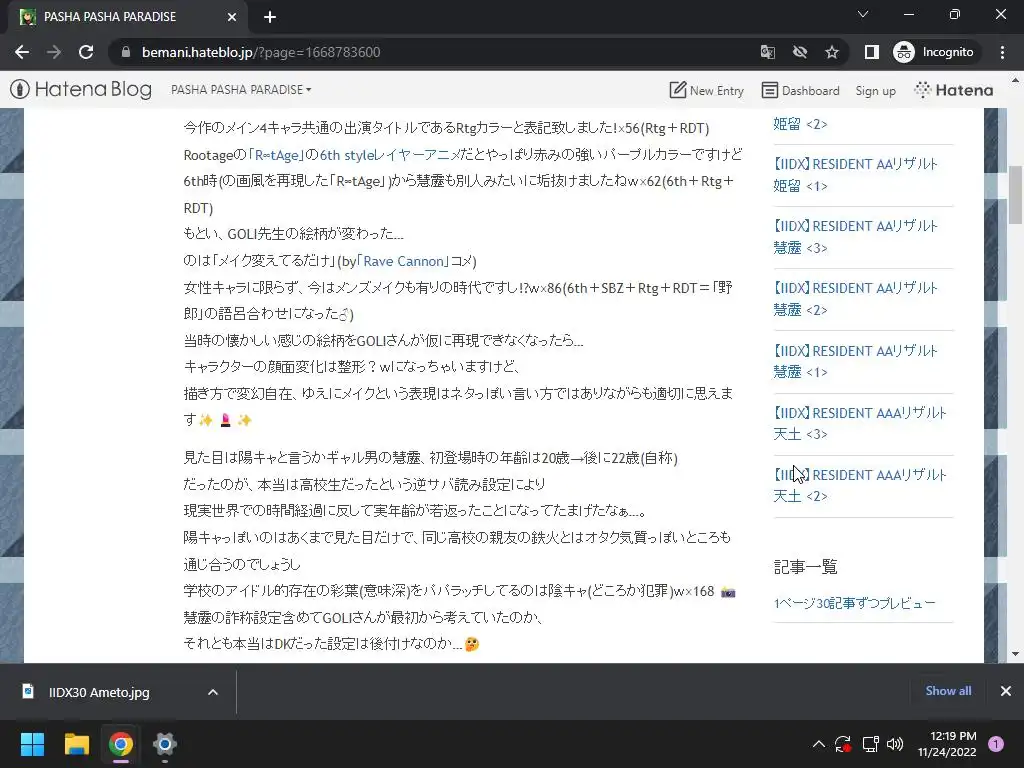
Task: Open RESIDENT AA result 慧靂 <3>
Action: [x=856, y=237]
